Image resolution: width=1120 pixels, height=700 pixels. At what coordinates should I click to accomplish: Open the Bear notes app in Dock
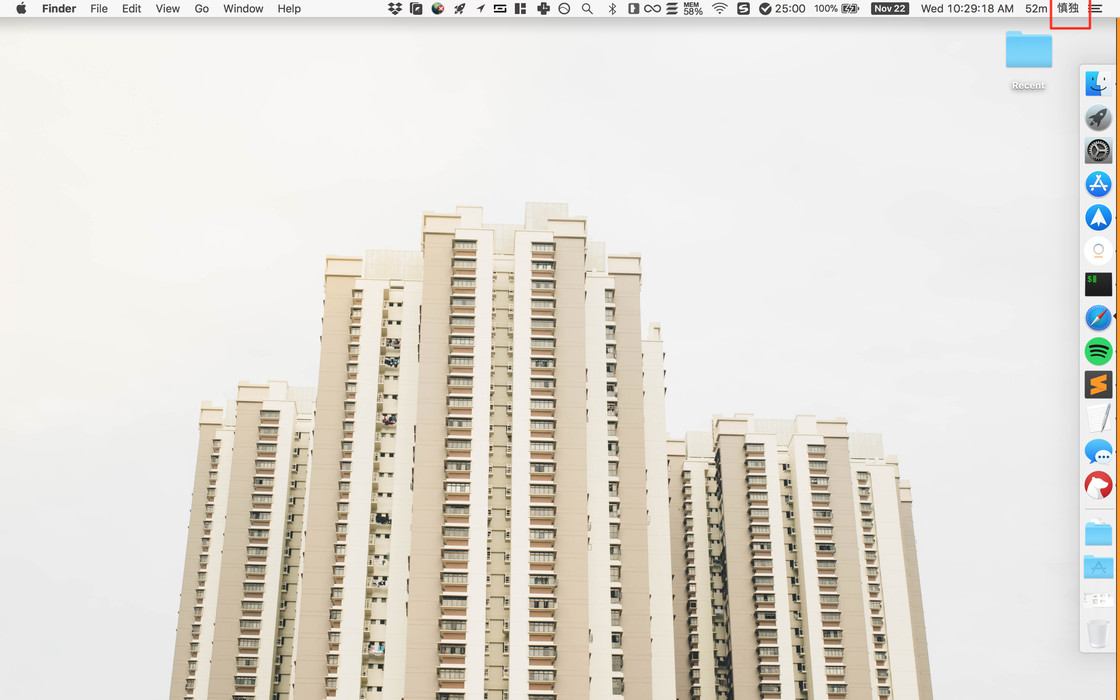pyautogui.click(x=1098, y=486)
